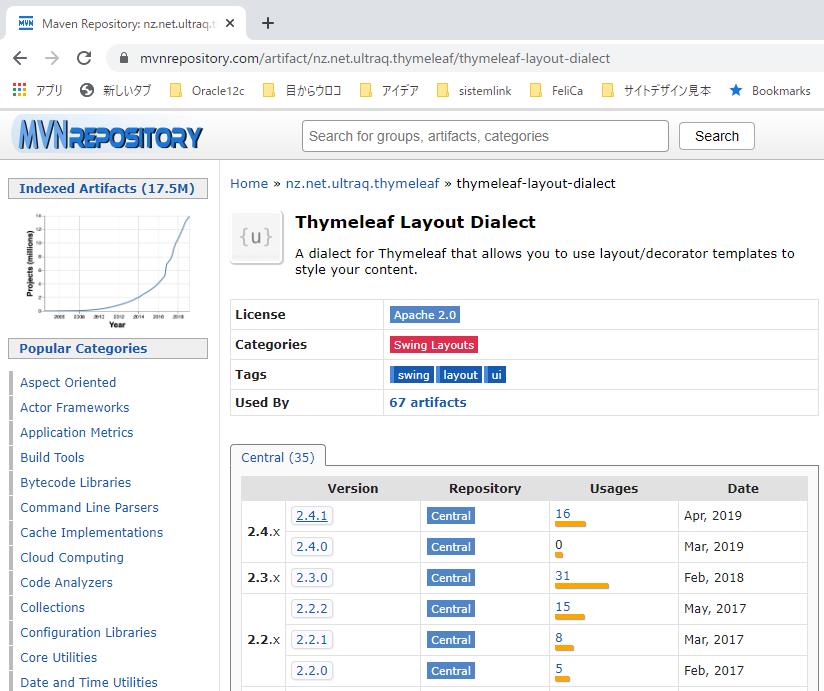
Task: Open the Actor Frameworks category
Action: point(75,407)
